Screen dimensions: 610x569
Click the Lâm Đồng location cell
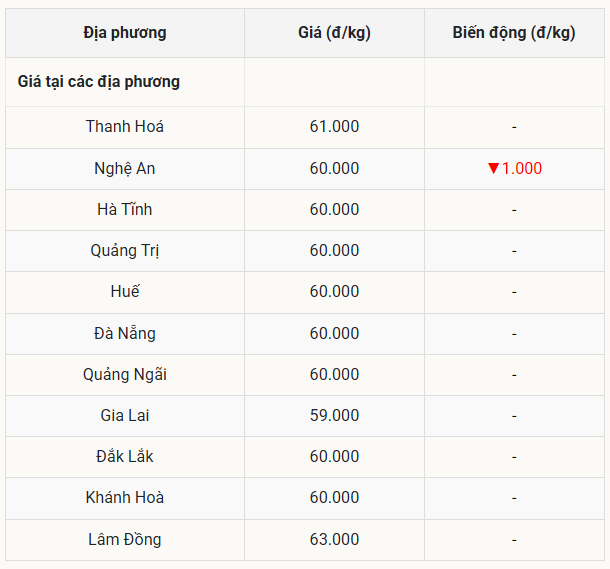[125, 539]
